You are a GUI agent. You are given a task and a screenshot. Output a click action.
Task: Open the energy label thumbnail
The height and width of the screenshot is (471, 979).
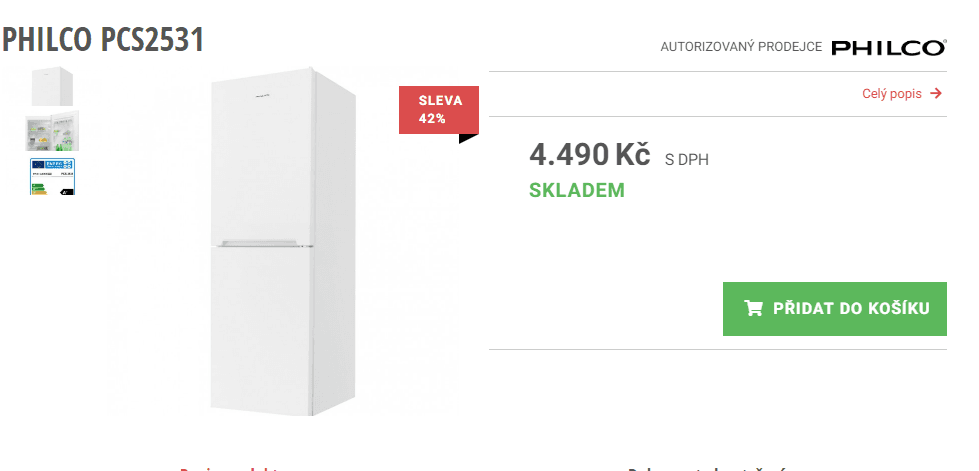click(x=53, y=175)
